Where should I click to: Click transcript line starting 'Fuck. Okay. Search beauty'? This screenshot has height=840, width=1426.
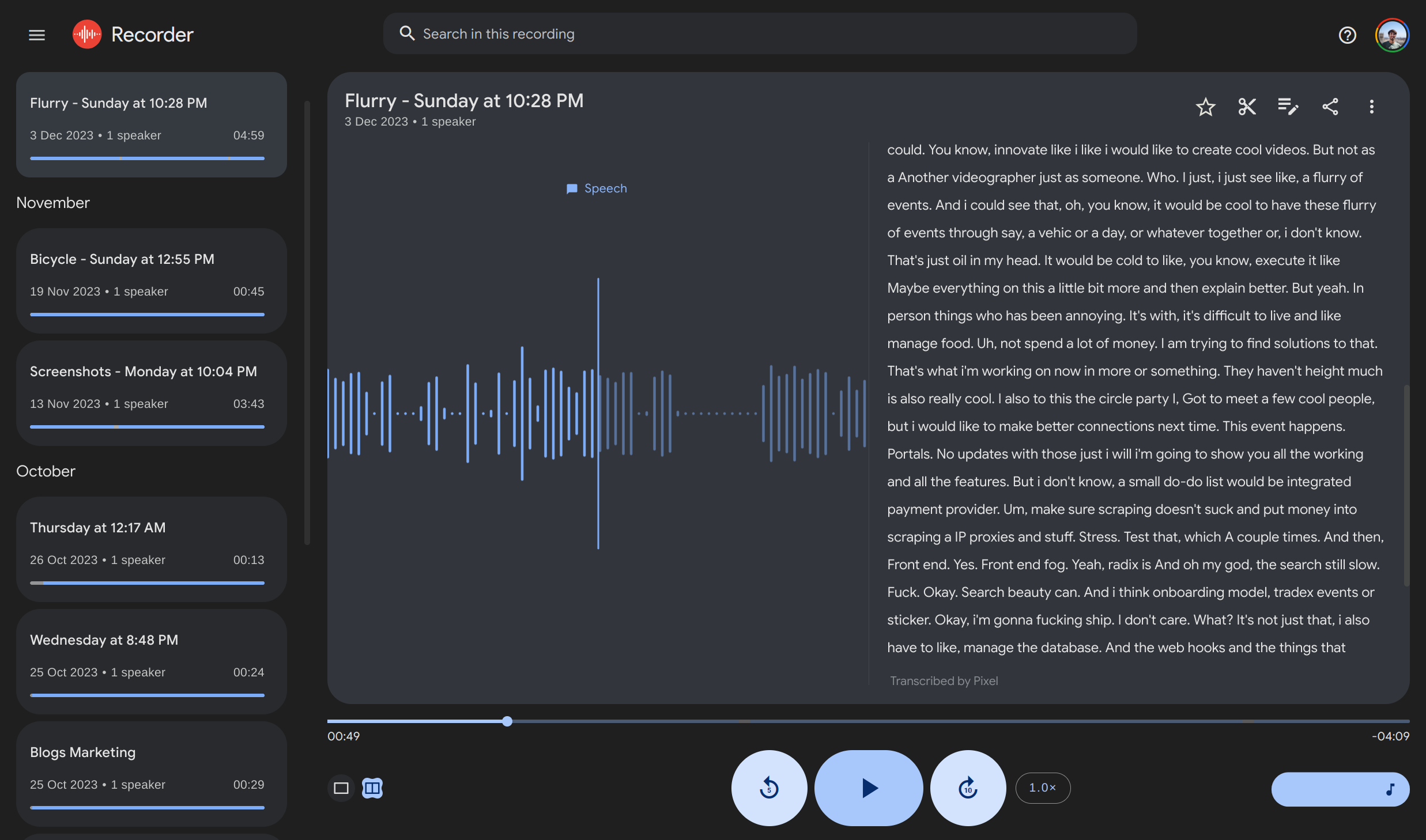pyautogui.click(x=1130, y=592)
